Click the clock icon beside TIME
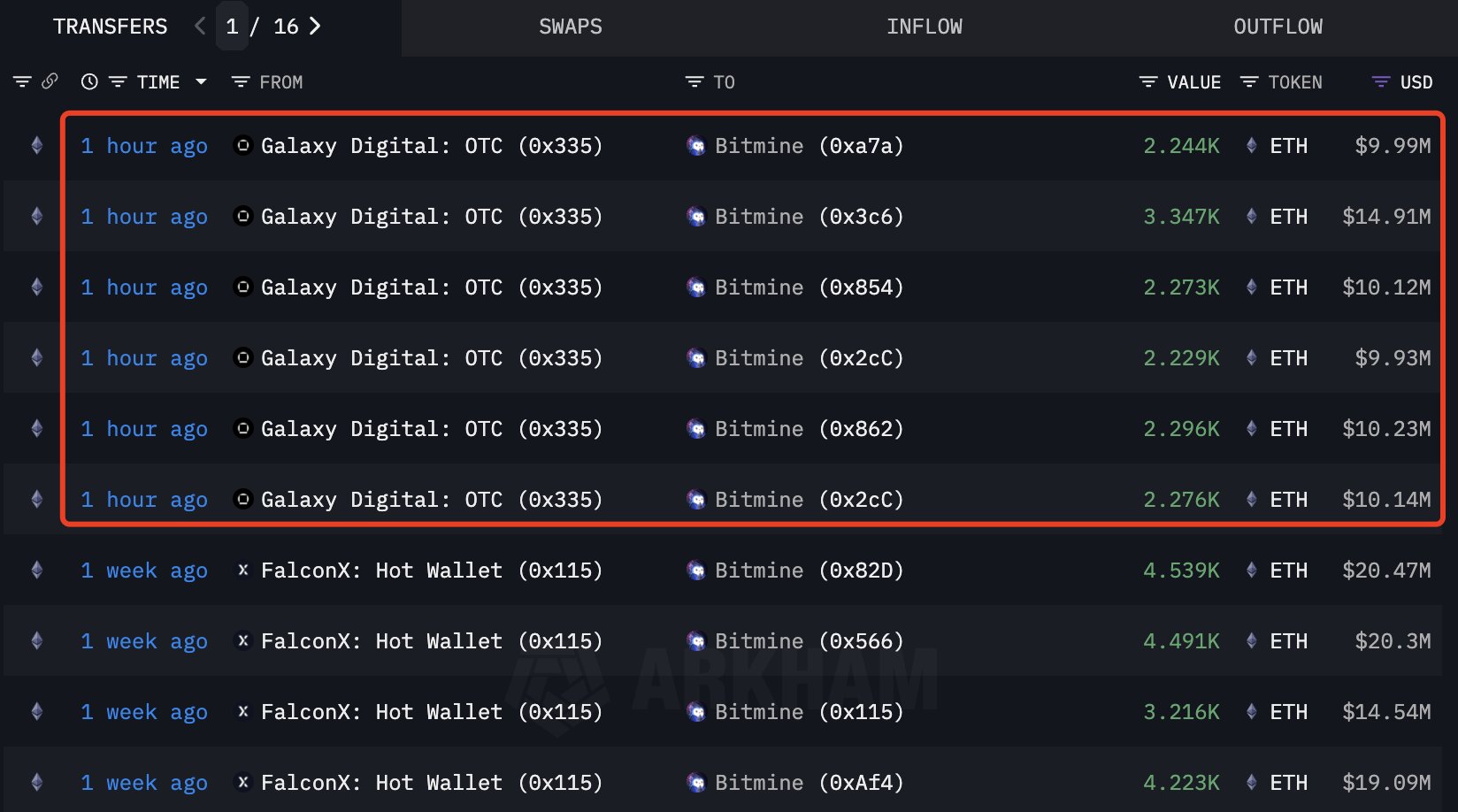The width and height of the screenshot is (1458, 812). click(89, 82)
